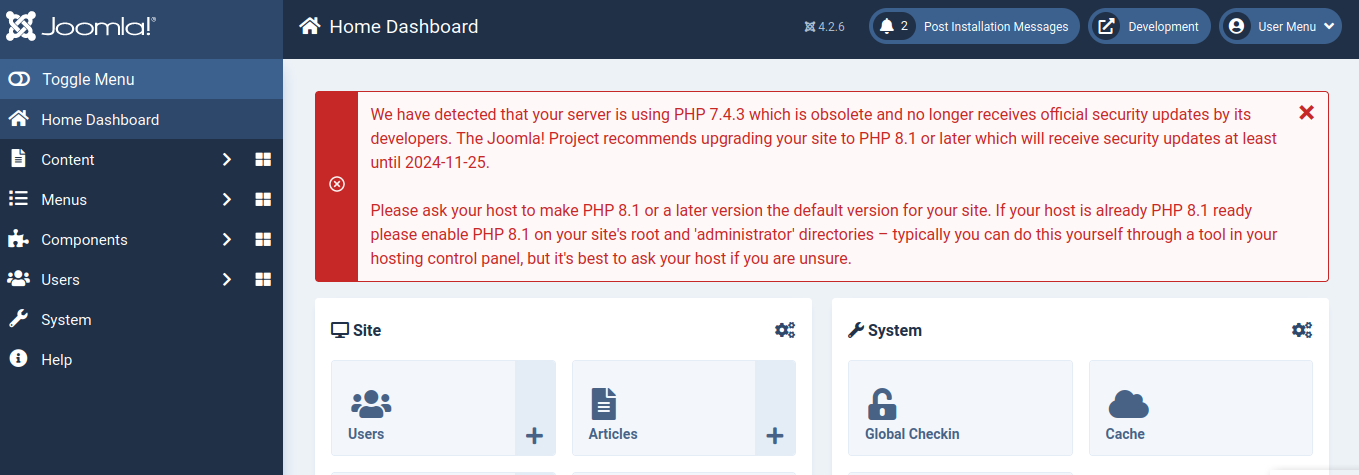Viewport: 1359px width, 475px height.
Task: Open the Components sidebar item
Action: coord(84,239)
